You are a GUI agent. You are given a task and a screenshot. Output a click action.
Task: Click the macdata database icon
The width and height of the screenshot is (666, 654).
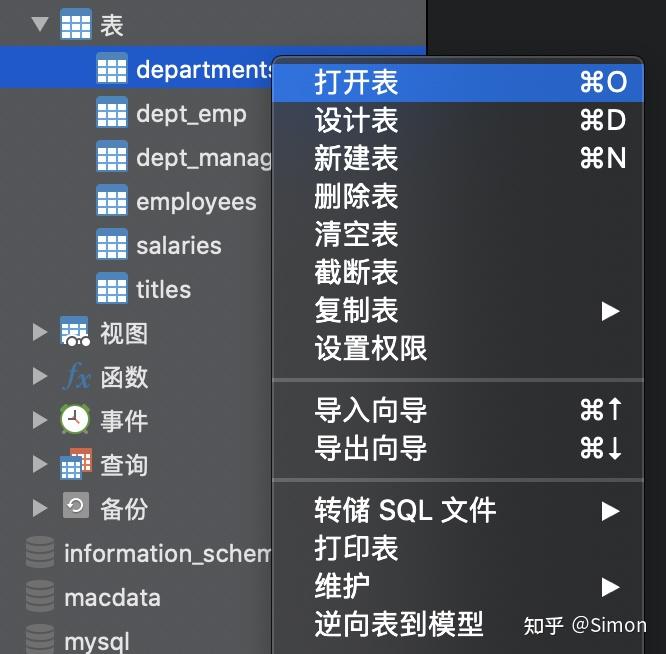(40, 597)
